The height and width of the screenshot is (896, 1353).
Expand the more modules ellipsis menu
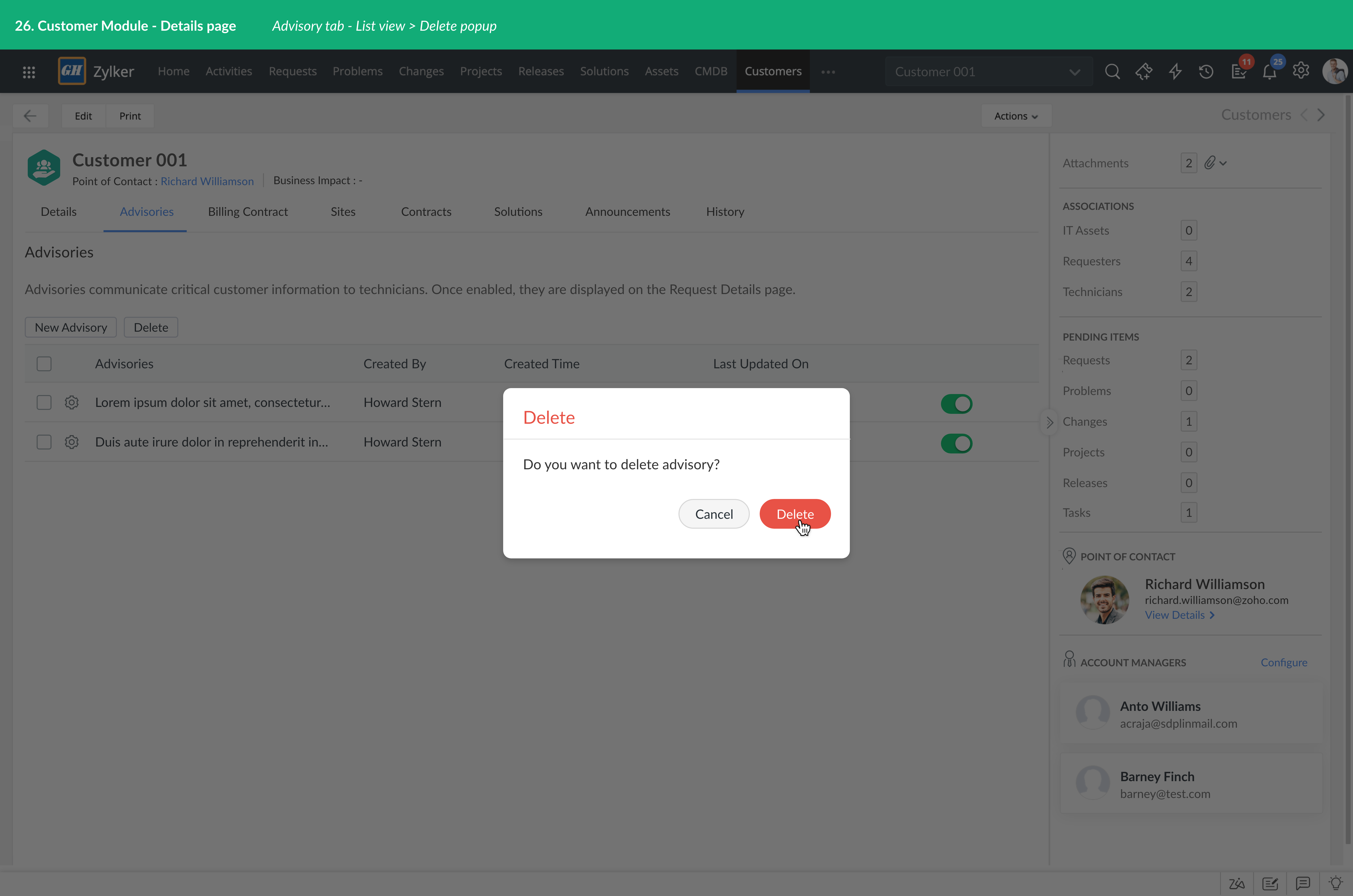point(828,72)
